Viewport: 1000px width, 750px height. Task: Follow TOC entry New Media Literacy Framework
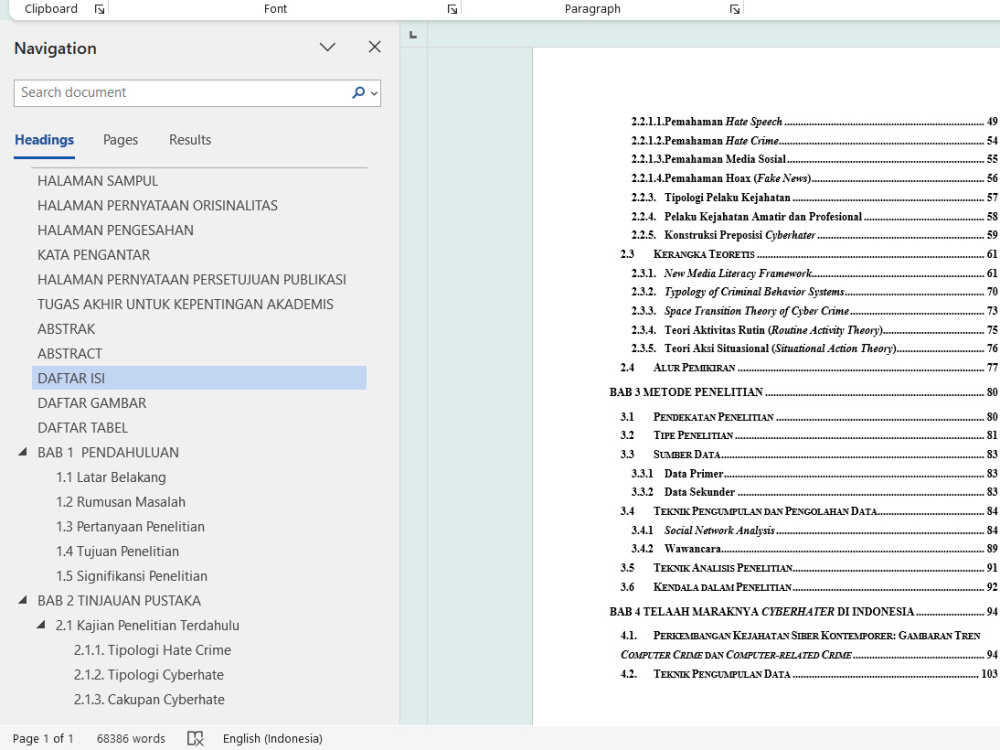click(814, 273)
